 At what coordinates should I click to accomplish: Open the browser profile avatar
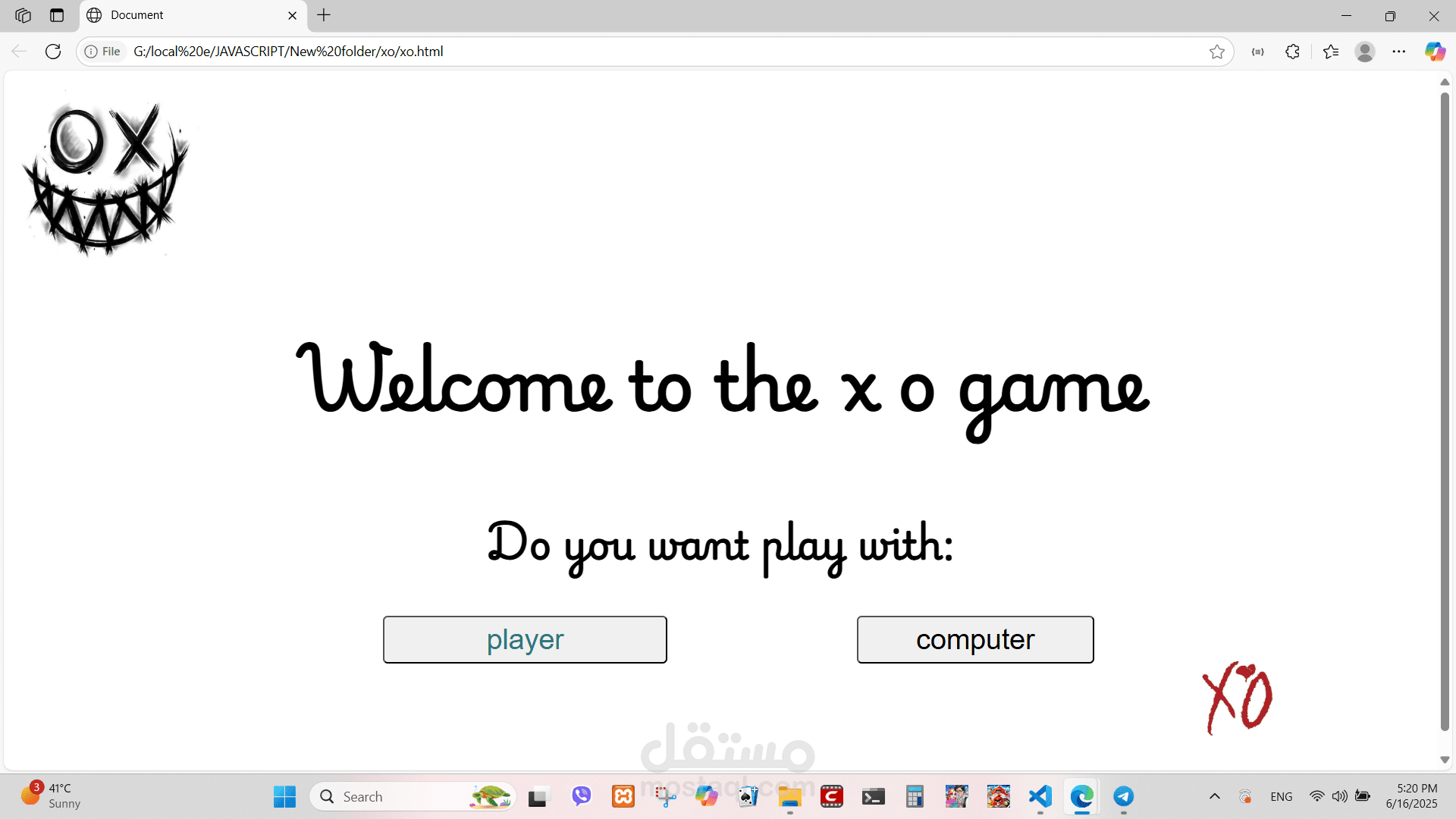point(1365,52)
